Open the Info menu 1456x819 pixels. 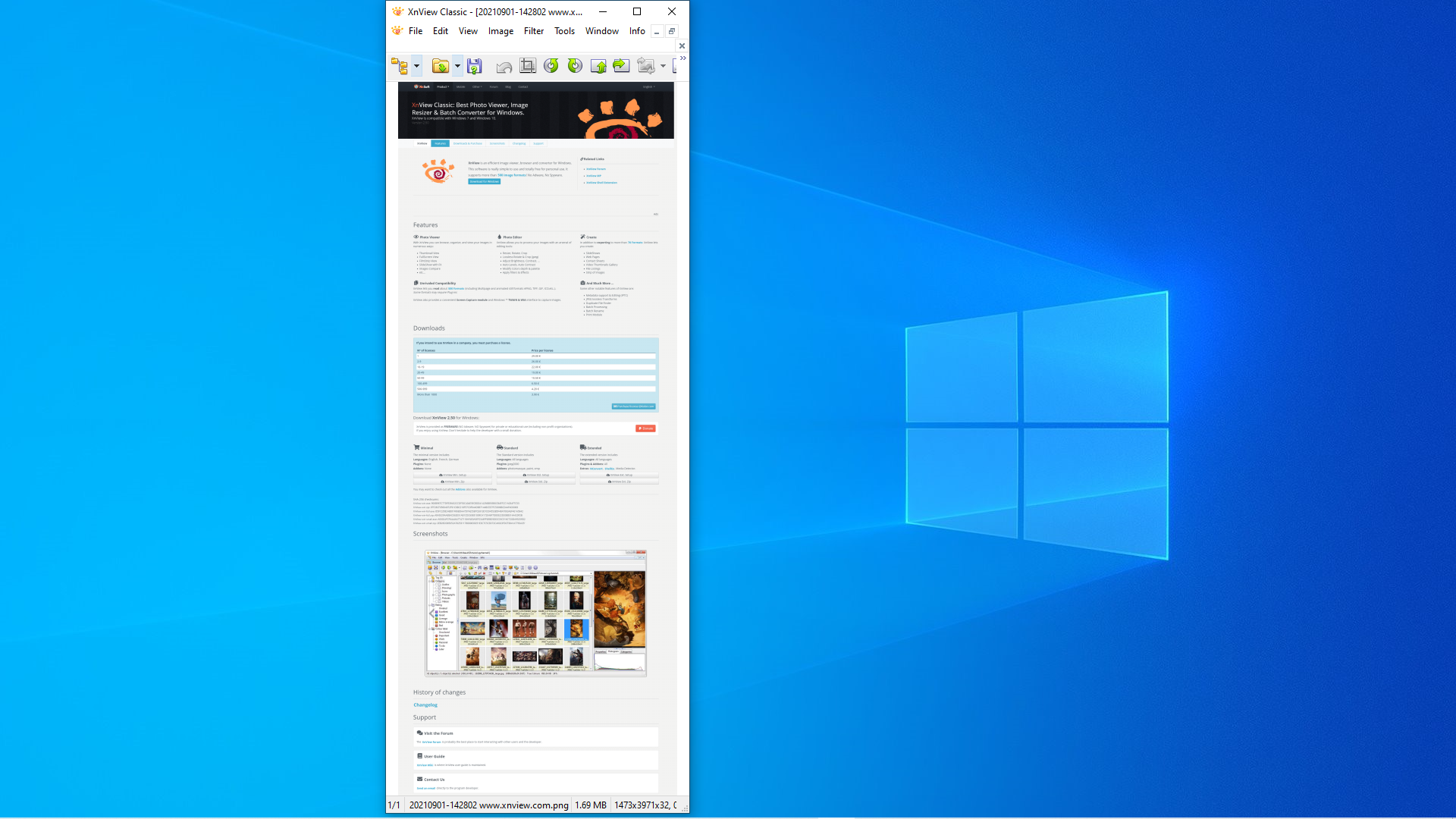point(637,31)
